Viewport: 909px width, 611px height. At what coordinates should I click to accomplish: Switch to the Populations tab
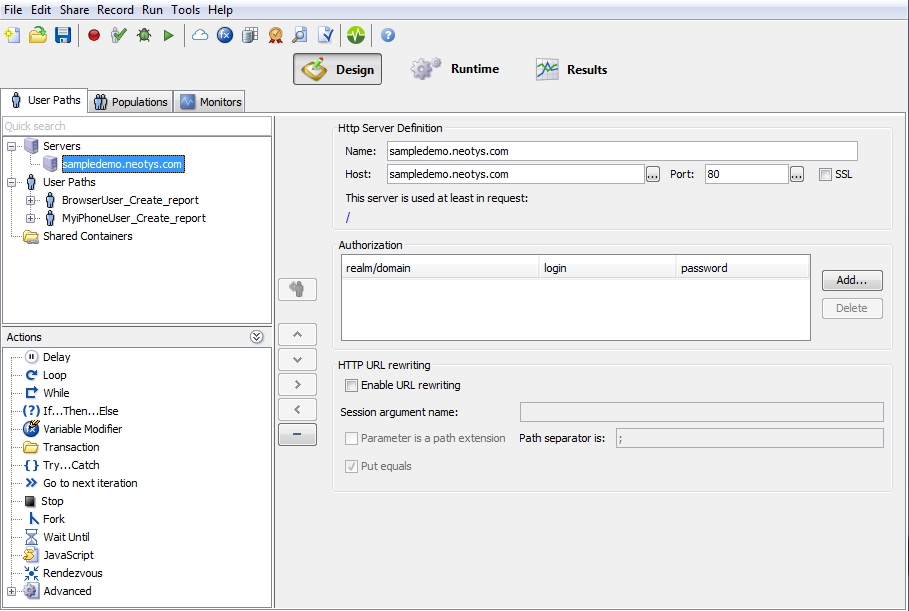point(131,102)
